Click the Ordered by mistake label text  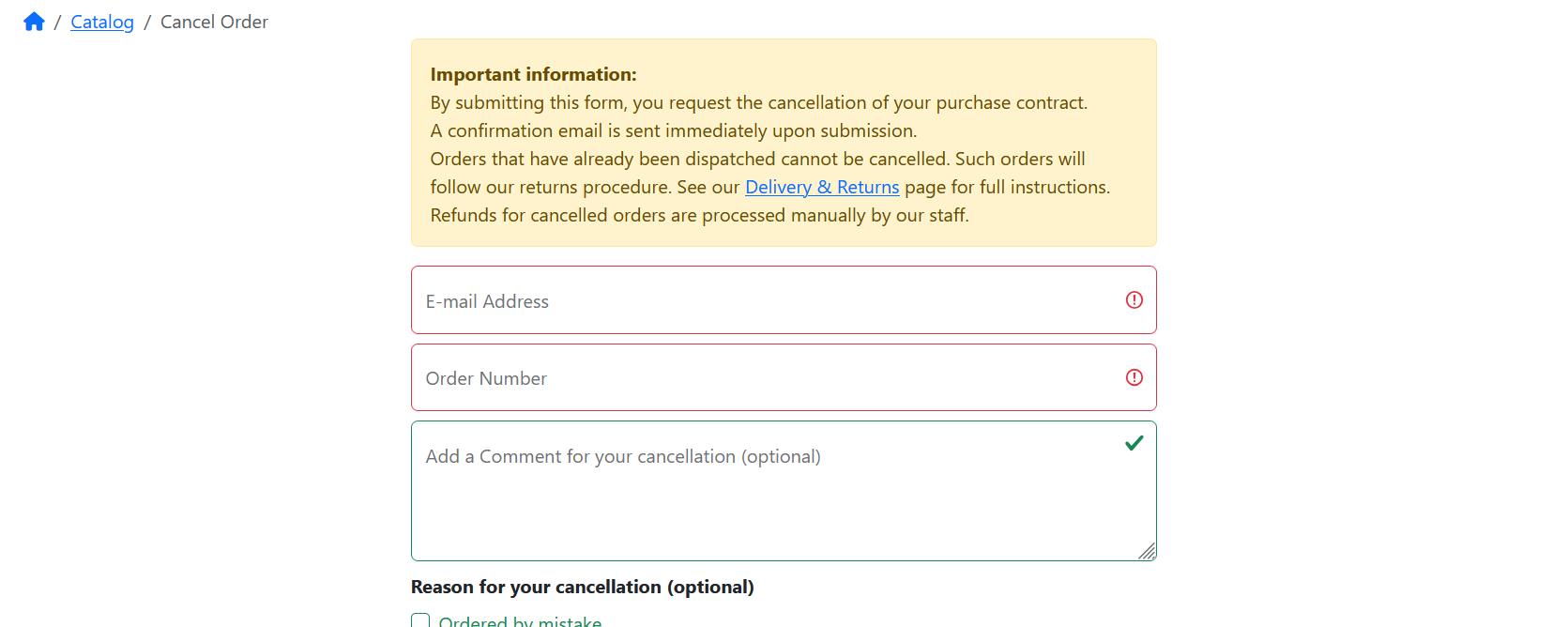click(x=520, y=621)
